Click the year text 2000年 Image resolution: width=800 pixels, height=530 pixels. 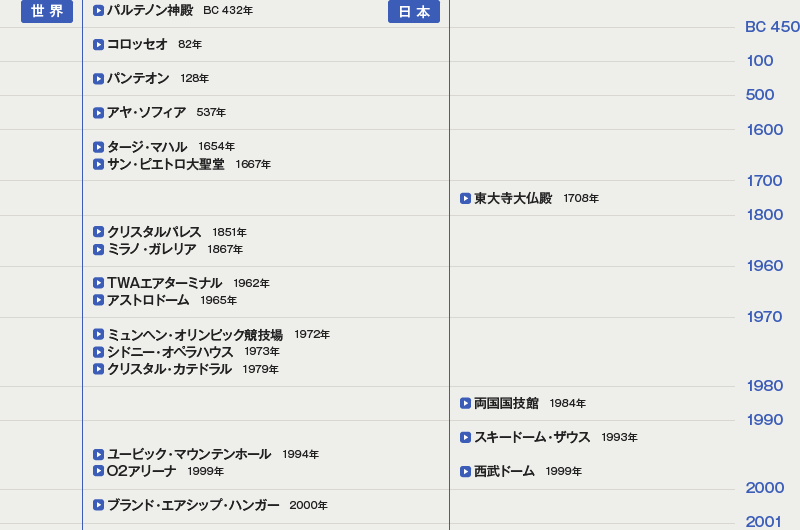pos(309,506)
